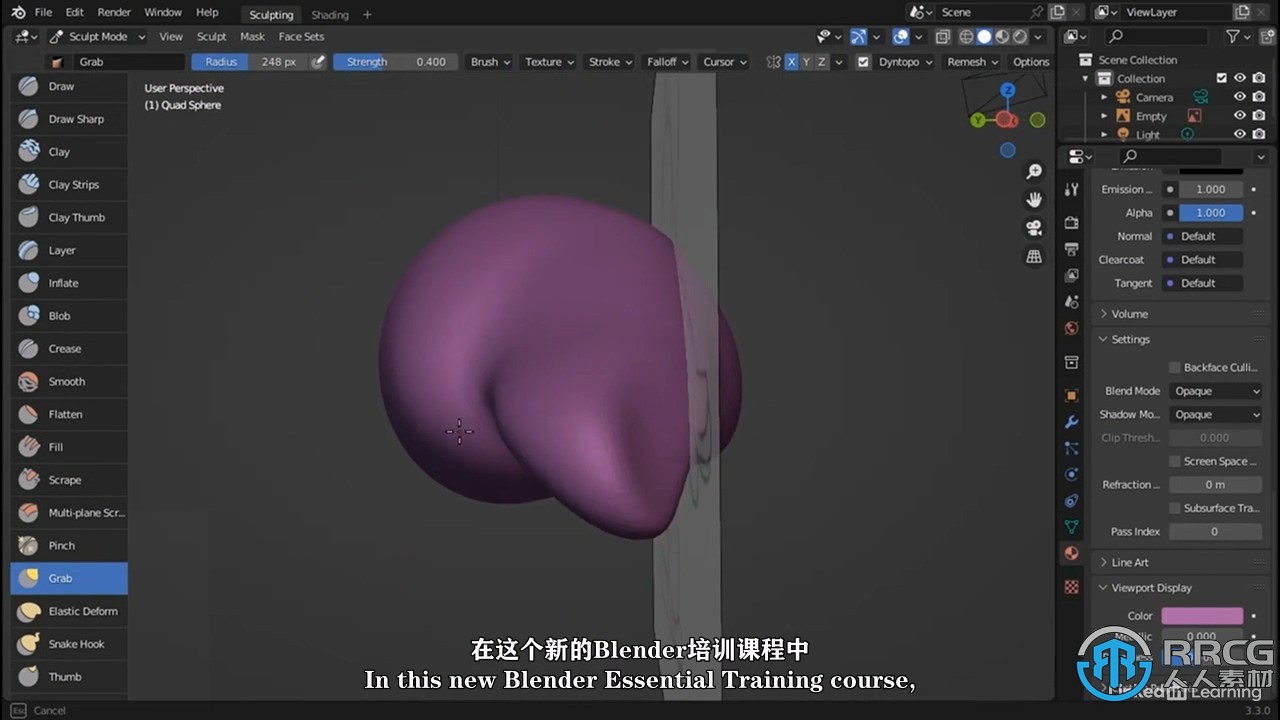
Task: Open the Texture dropdown
Action: 549,62
